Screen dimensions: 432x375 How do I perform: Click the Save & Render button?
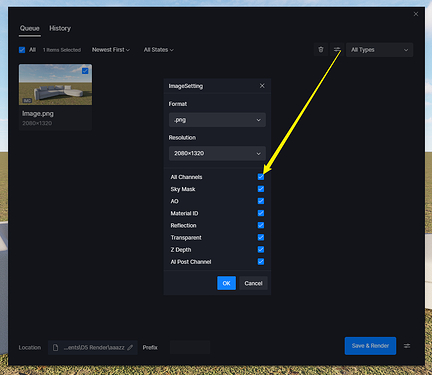click(x=370, y=346)
